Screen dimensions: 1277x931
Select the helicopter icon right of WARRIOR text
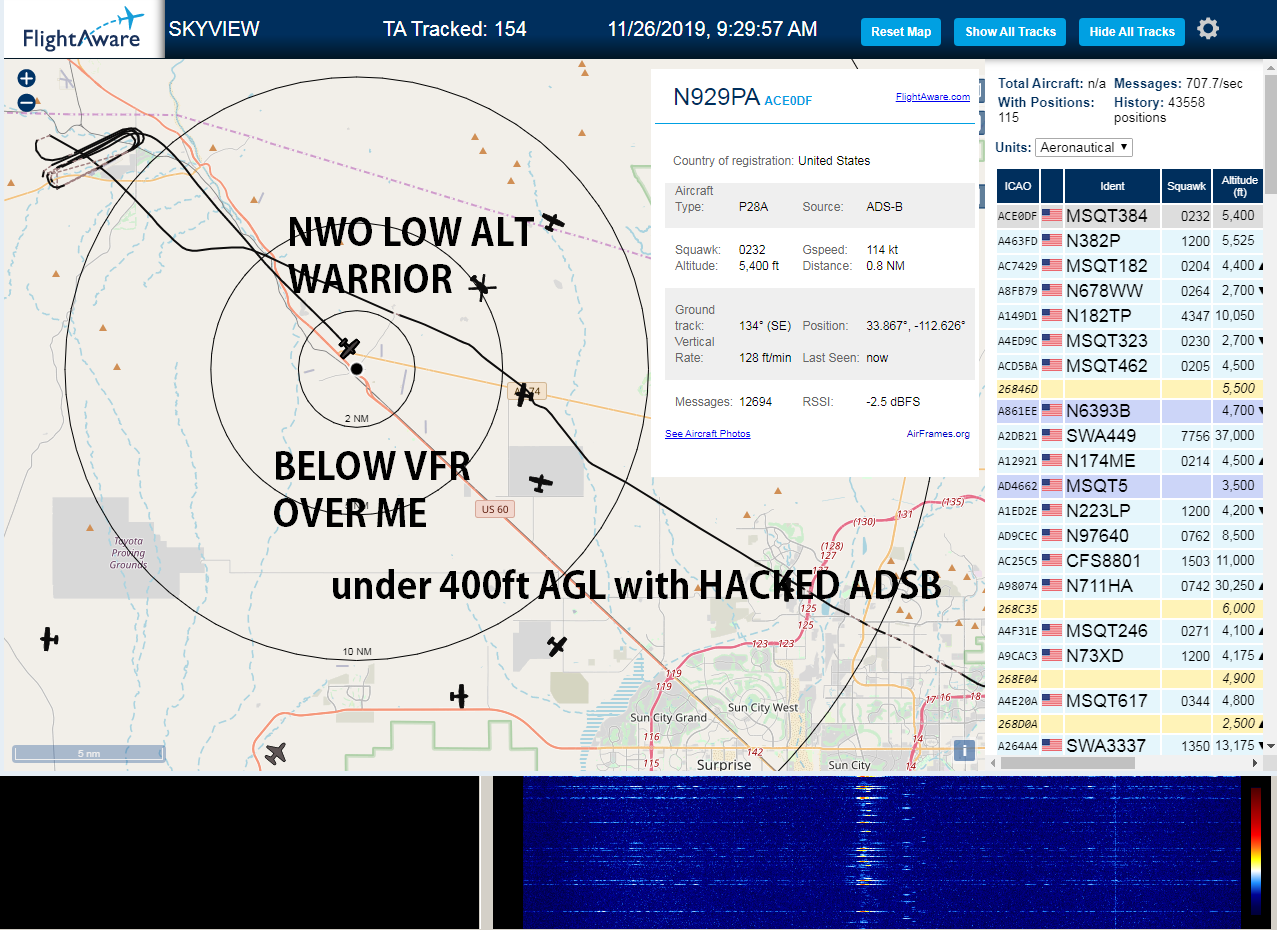[x=482, y=287]
